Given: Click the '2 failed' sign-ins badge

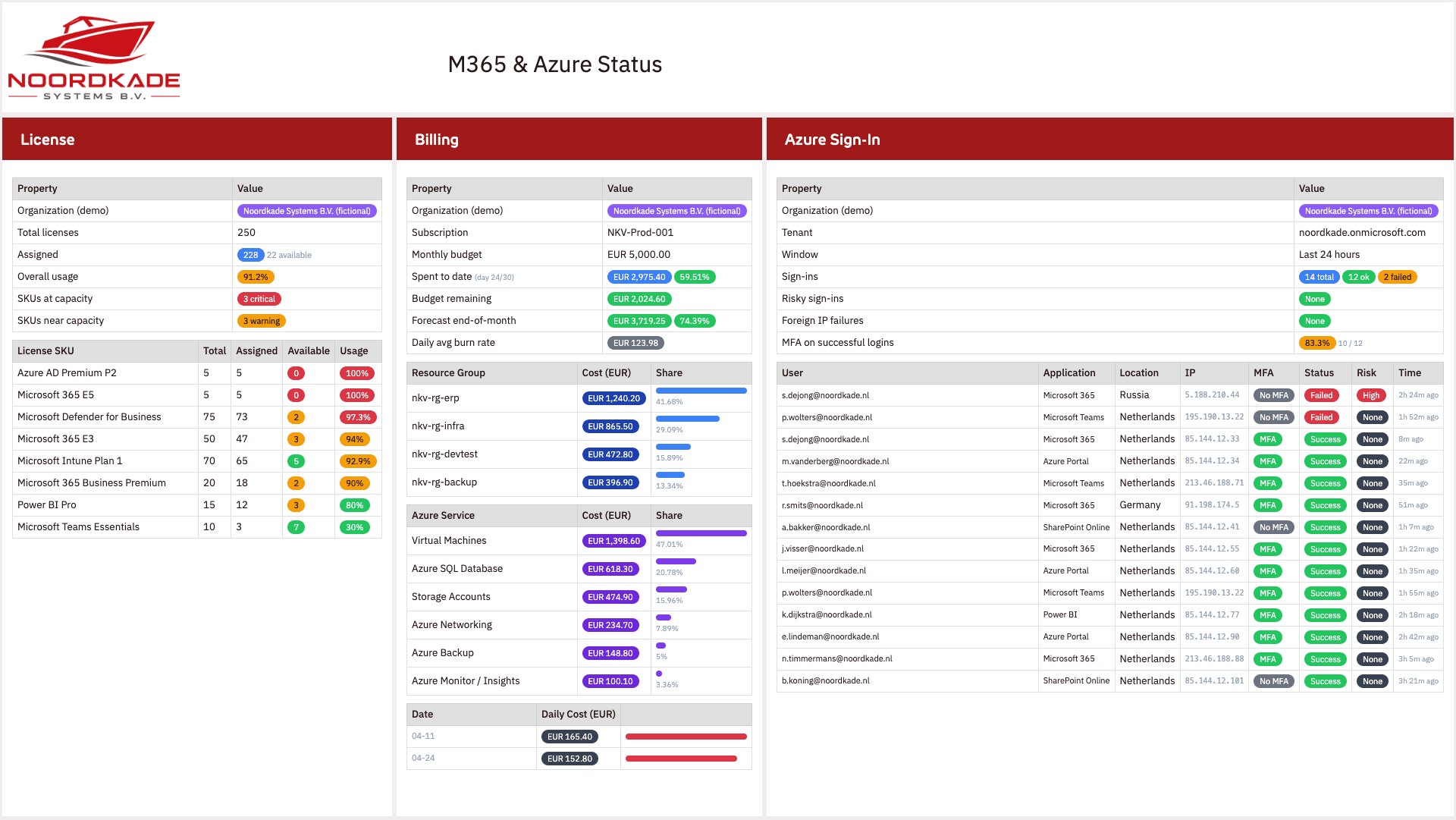Looking at the screenshot, I should click(x=1398, y=277).
